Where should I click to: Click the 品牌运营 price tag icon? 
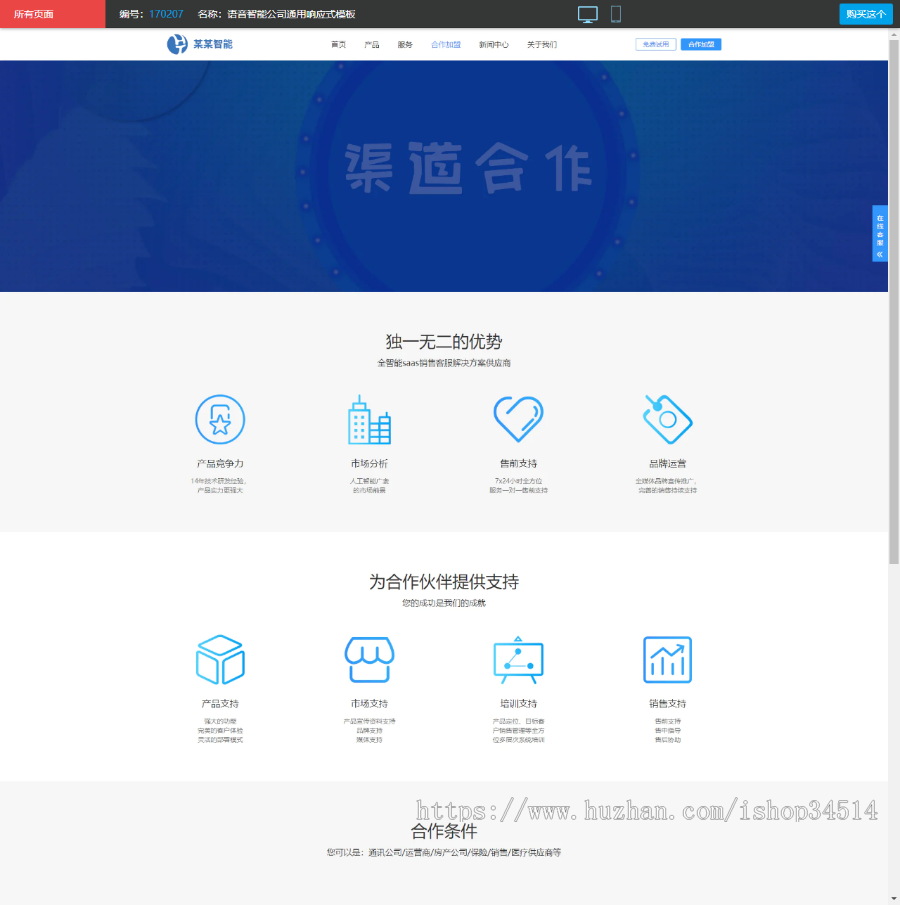[667, 417]
